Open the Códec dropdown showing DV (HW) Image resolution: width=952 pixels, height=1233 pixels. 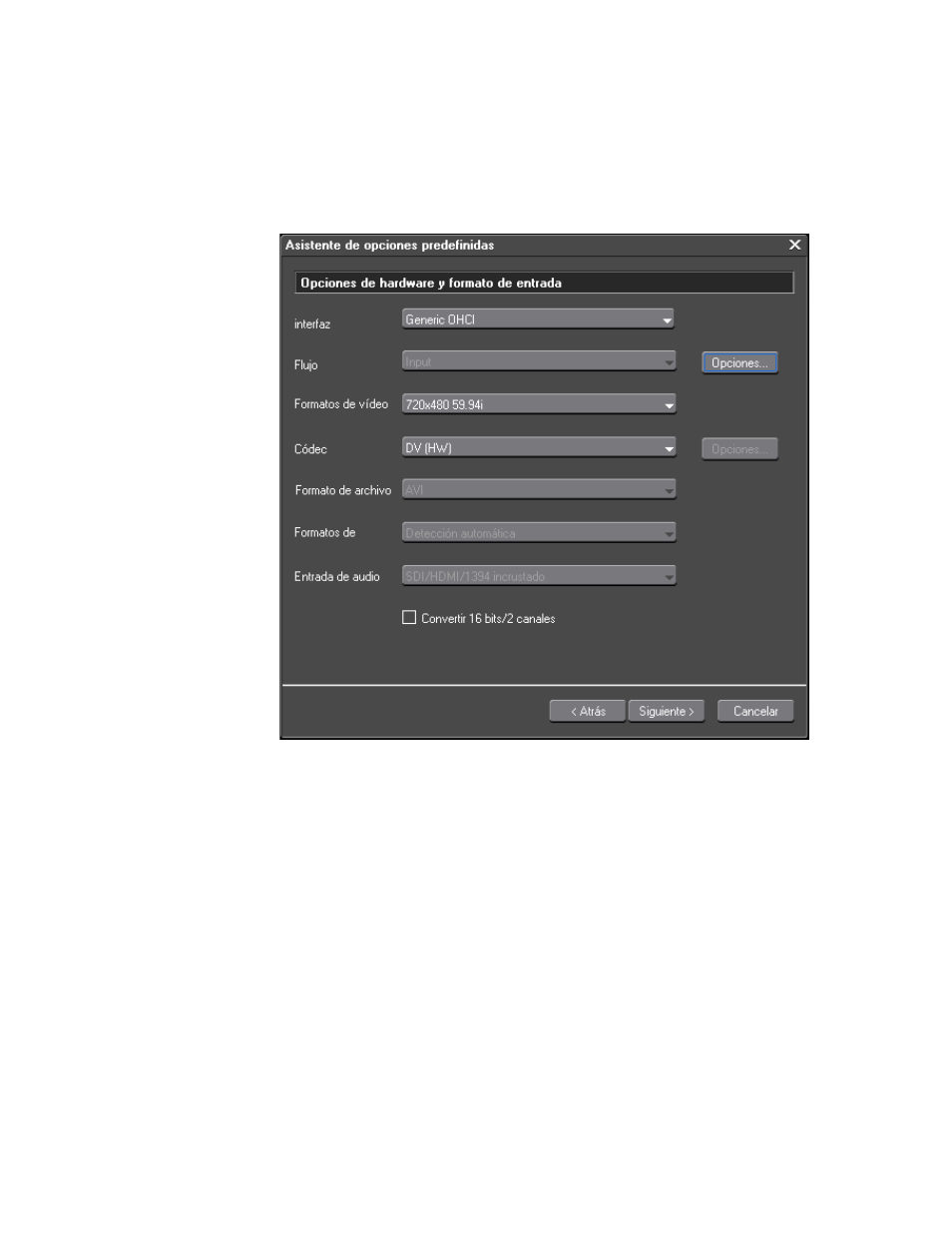click(539, 448)
